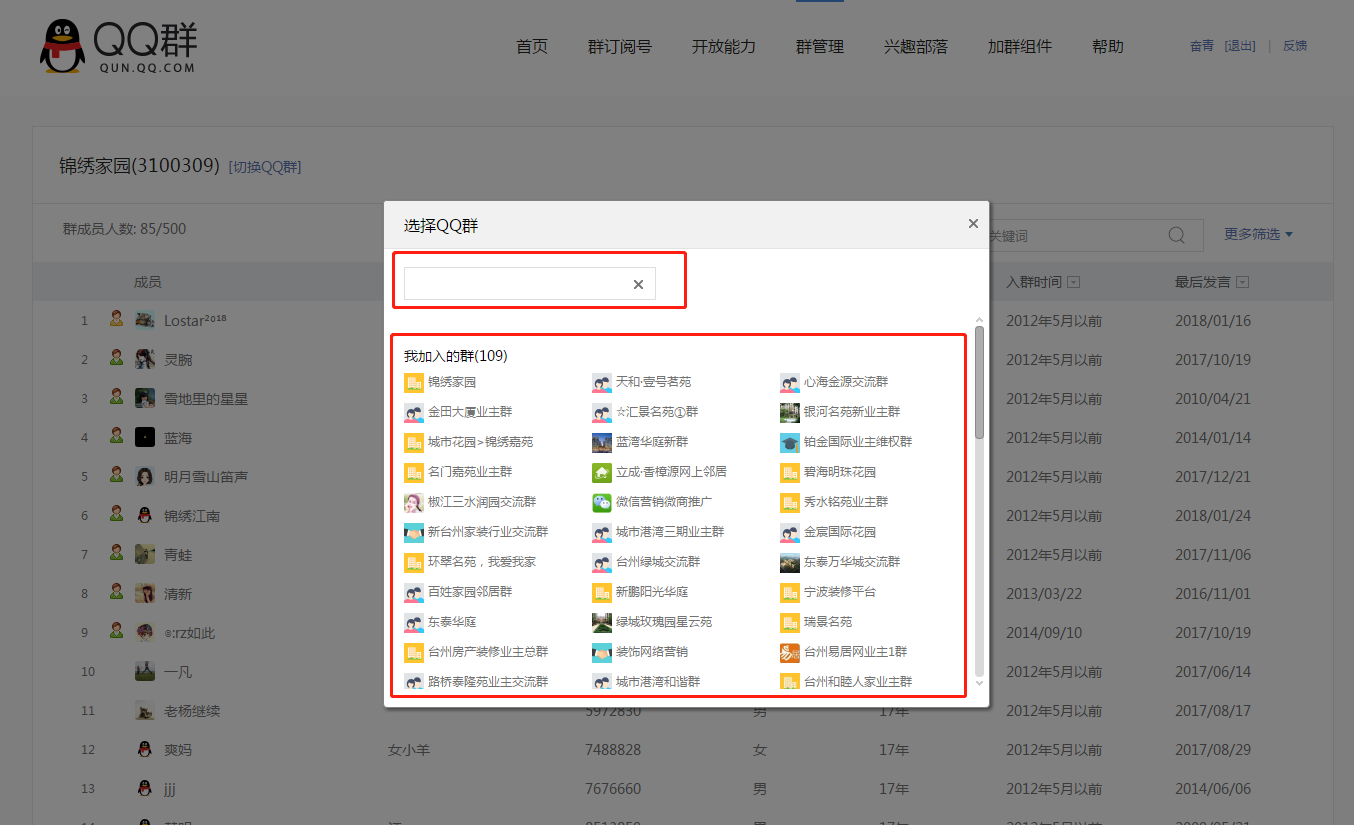1354x825 pixels.
Task: Select the 东泰万华城交流群 photo icon
Action: (x=790, y=562)
